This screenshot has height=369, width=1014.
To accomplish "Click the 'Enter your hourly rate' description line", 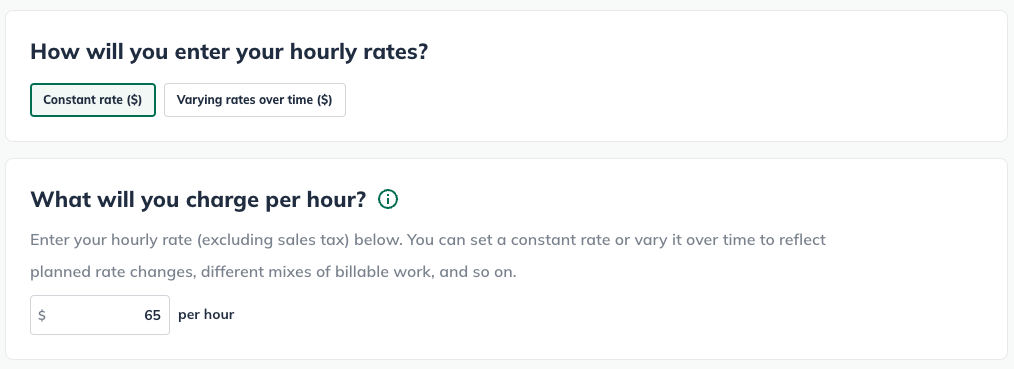I will pos(428,240).
